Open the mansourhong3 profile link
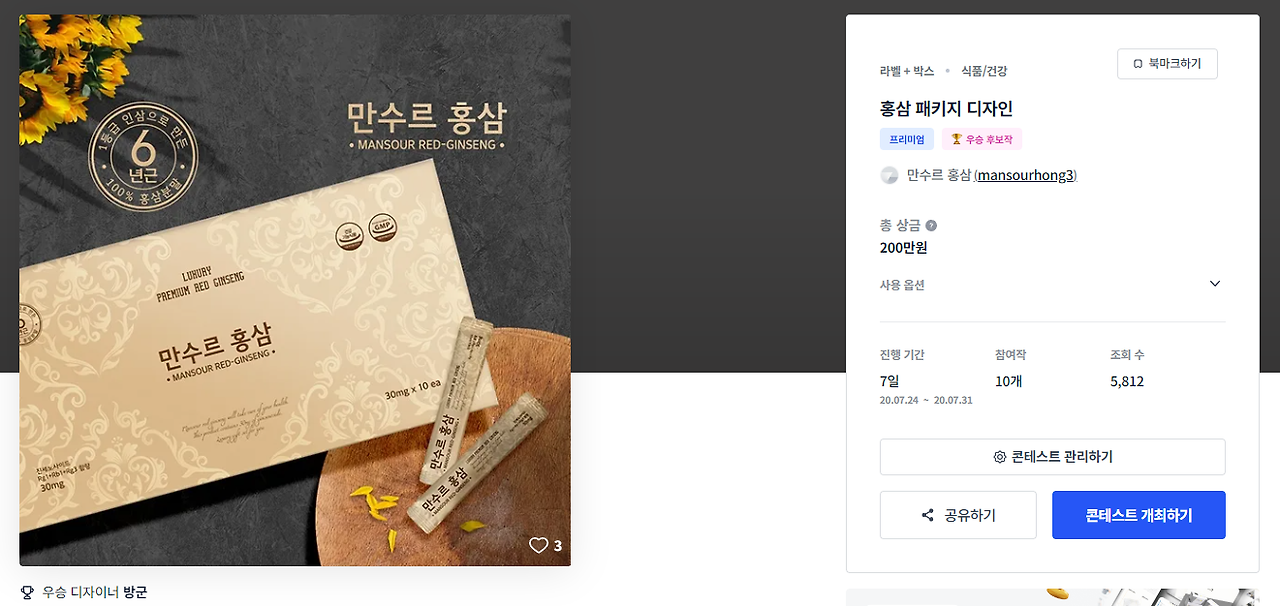This screenshot has height=606, width=1280. click(x=1025, y=175)
